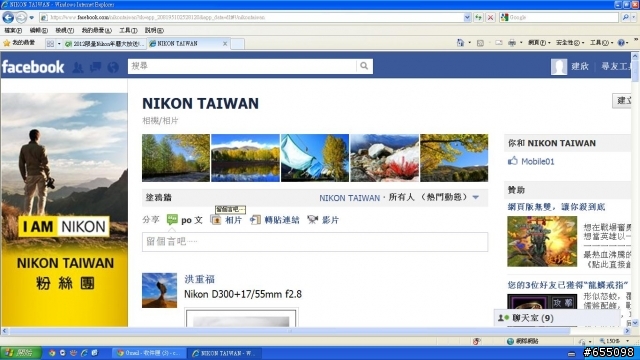Open the 網頁(P) command bar dropdown
Screen dimensions: 640x360
[x=539, y=42]
